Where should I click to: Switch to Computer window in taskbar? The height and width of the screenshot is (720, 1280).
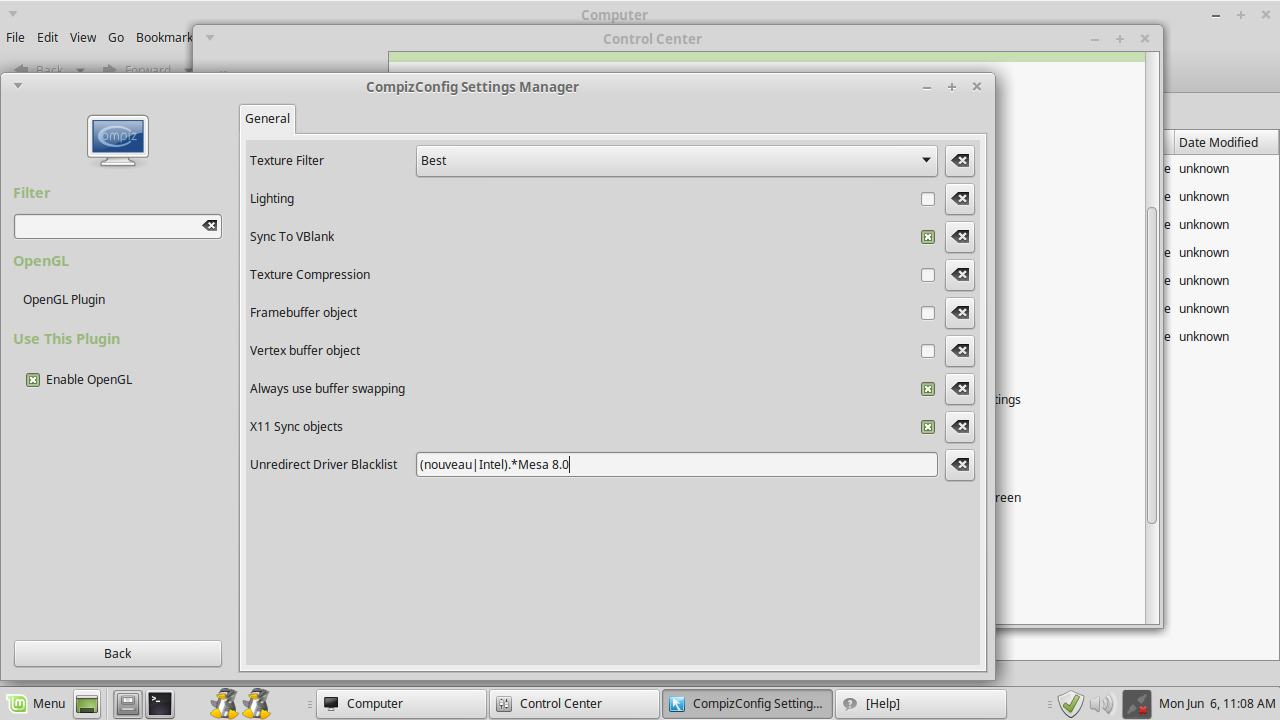[401, 704]
